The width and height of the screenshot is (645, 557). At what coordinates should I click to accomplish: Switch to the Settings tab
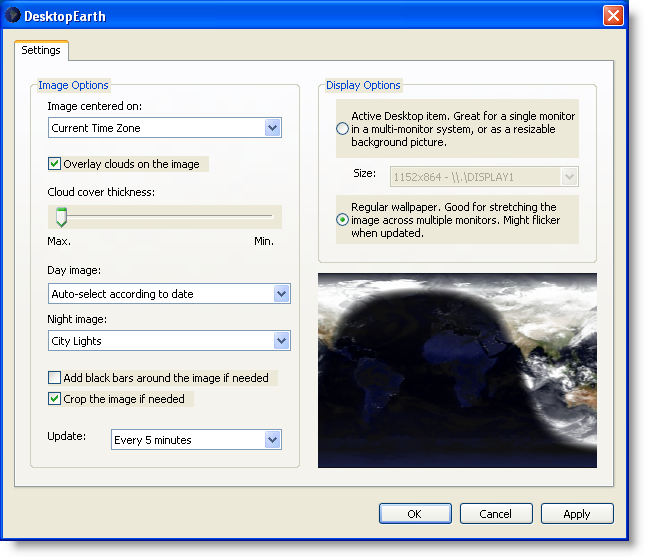tap(41, 50)
